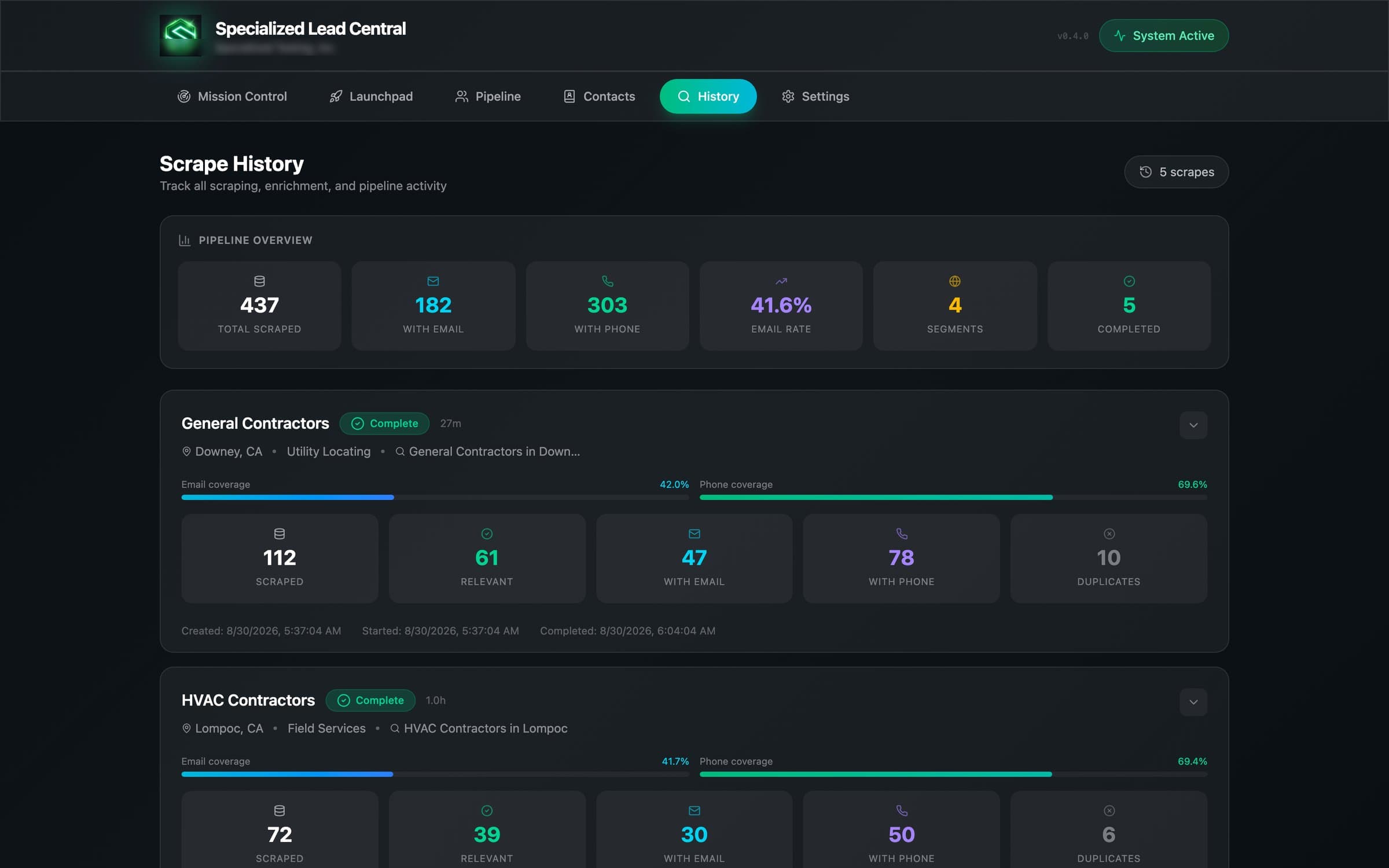Click the Scrape History heading
The image size is (1389, 868).
click(x=231, y=164)
